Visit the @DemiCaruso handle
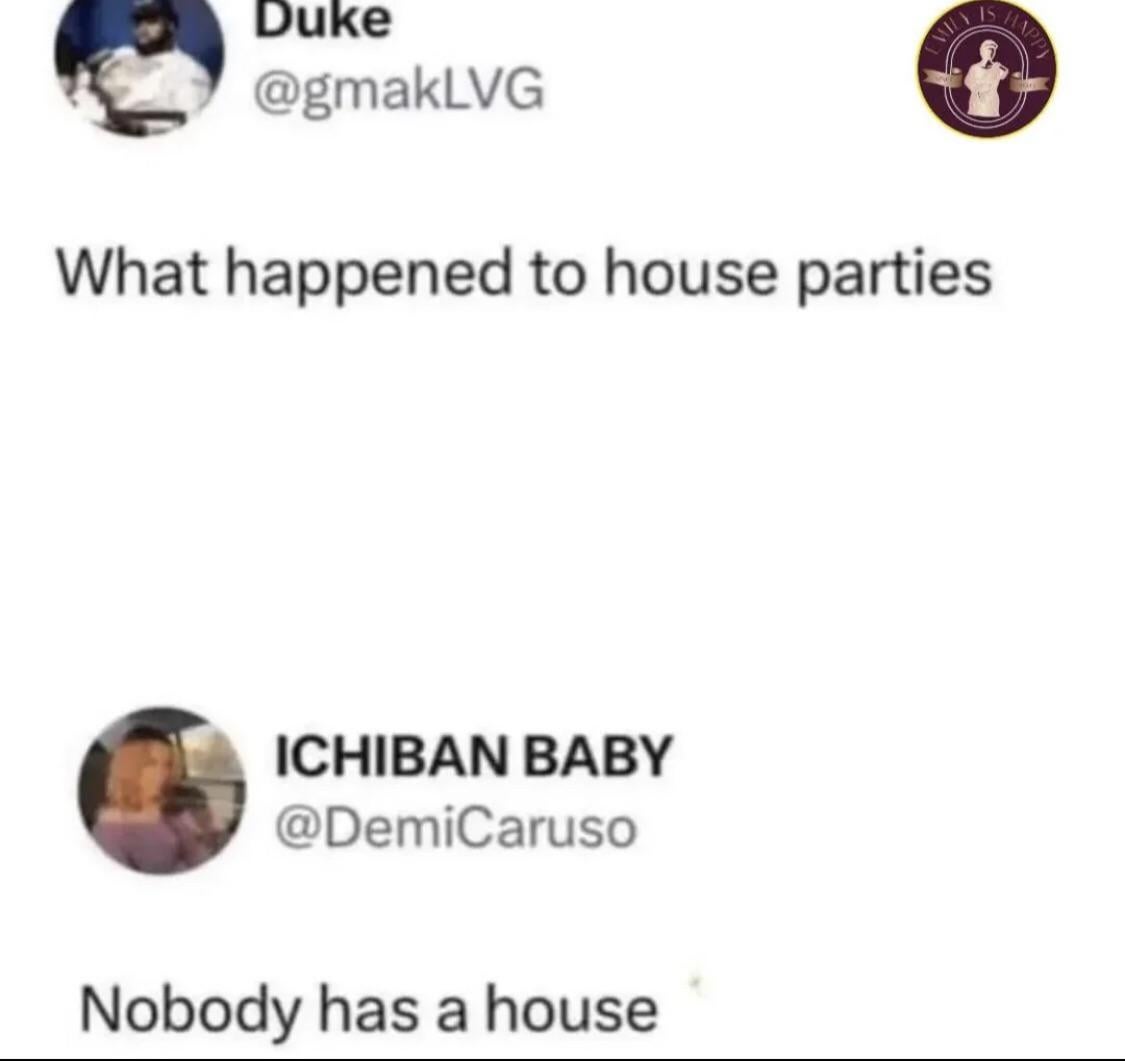1125x1061 pixels. (456, 828)
